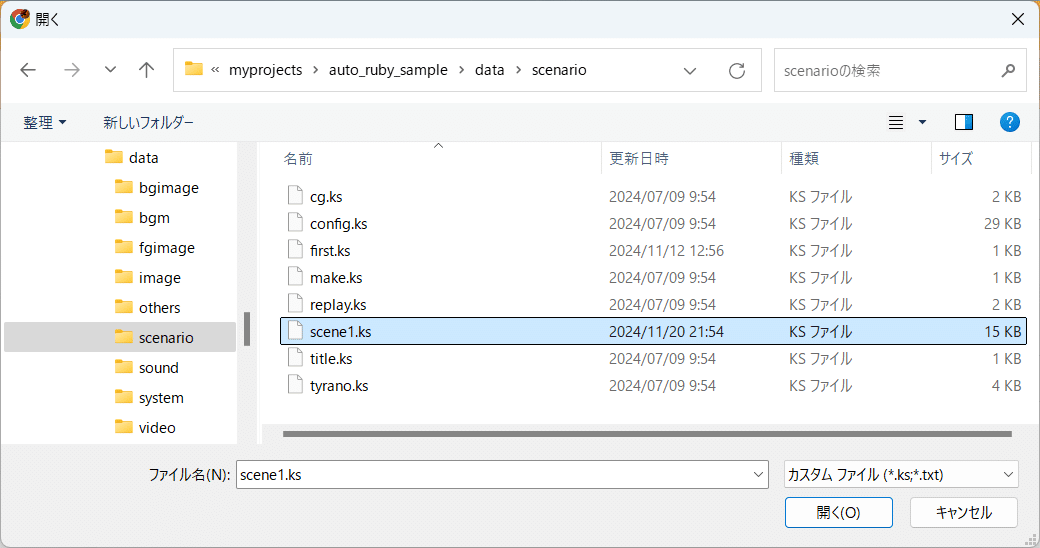The image size is (1040, 548).
Task: Click the キャンセル button
Action: tap(964, 512)
